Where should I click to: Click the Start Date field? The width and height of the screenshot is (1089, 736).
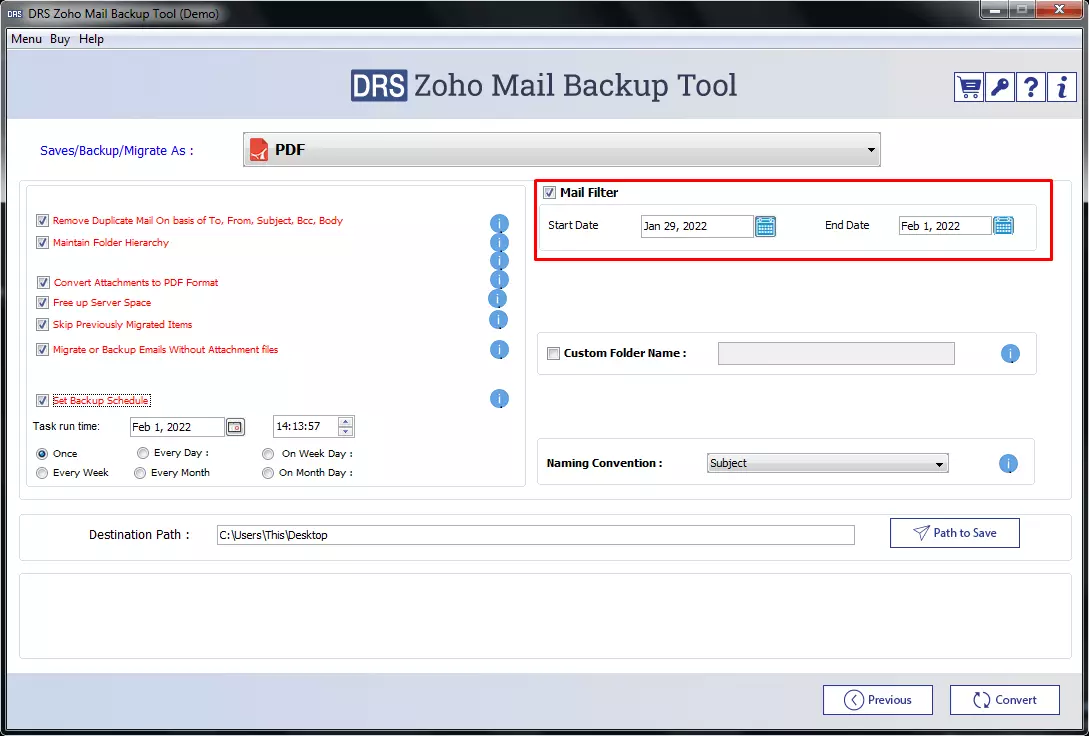coord(697,226)
